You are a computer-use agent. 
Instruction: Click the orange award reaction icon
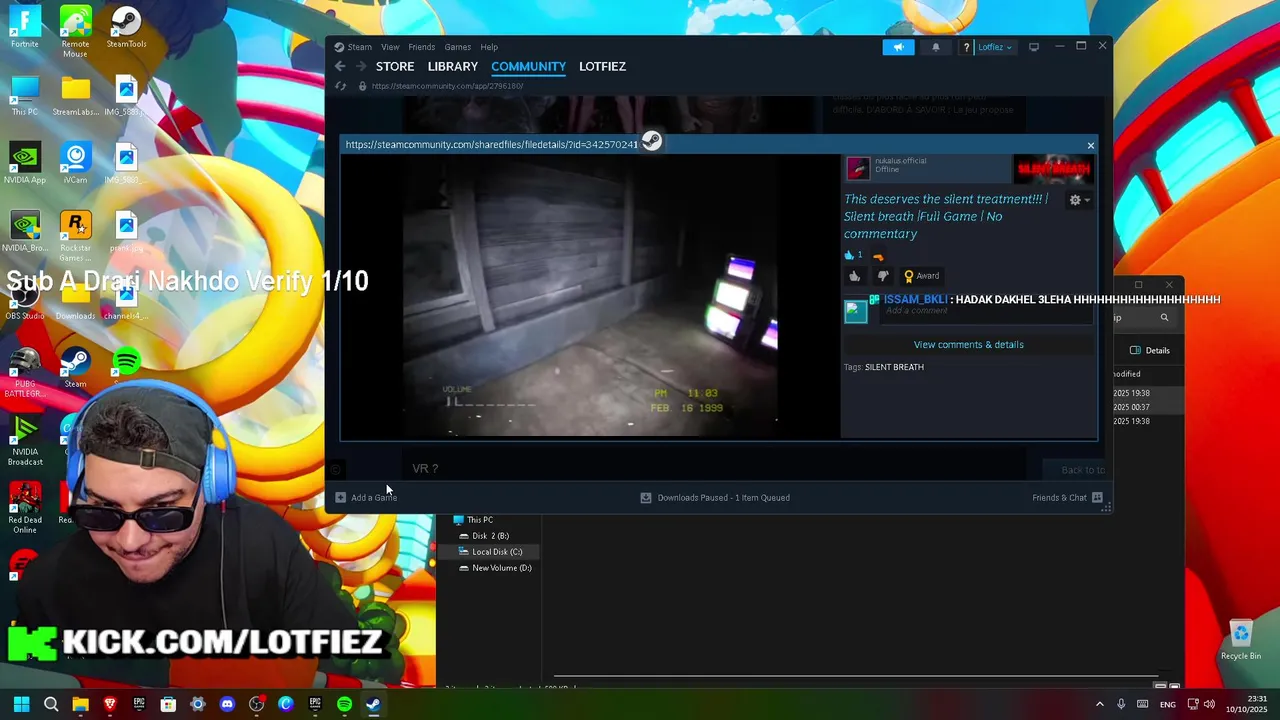878,256
